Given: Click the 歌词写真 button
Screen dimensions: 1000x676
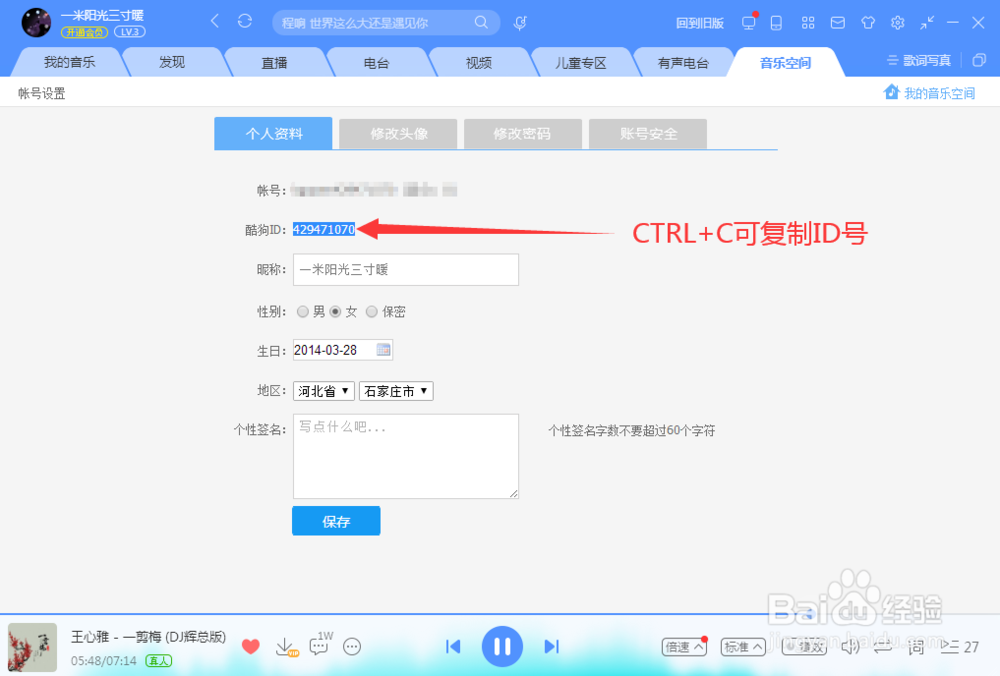Looking at the screenshot, I should point(919,61).
